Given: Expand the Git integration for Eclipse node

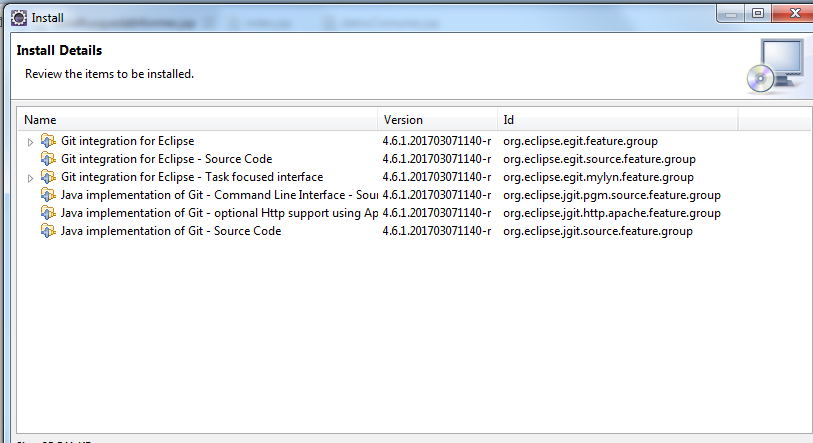Looking at the screenshot, I should [x=30, y=142].
